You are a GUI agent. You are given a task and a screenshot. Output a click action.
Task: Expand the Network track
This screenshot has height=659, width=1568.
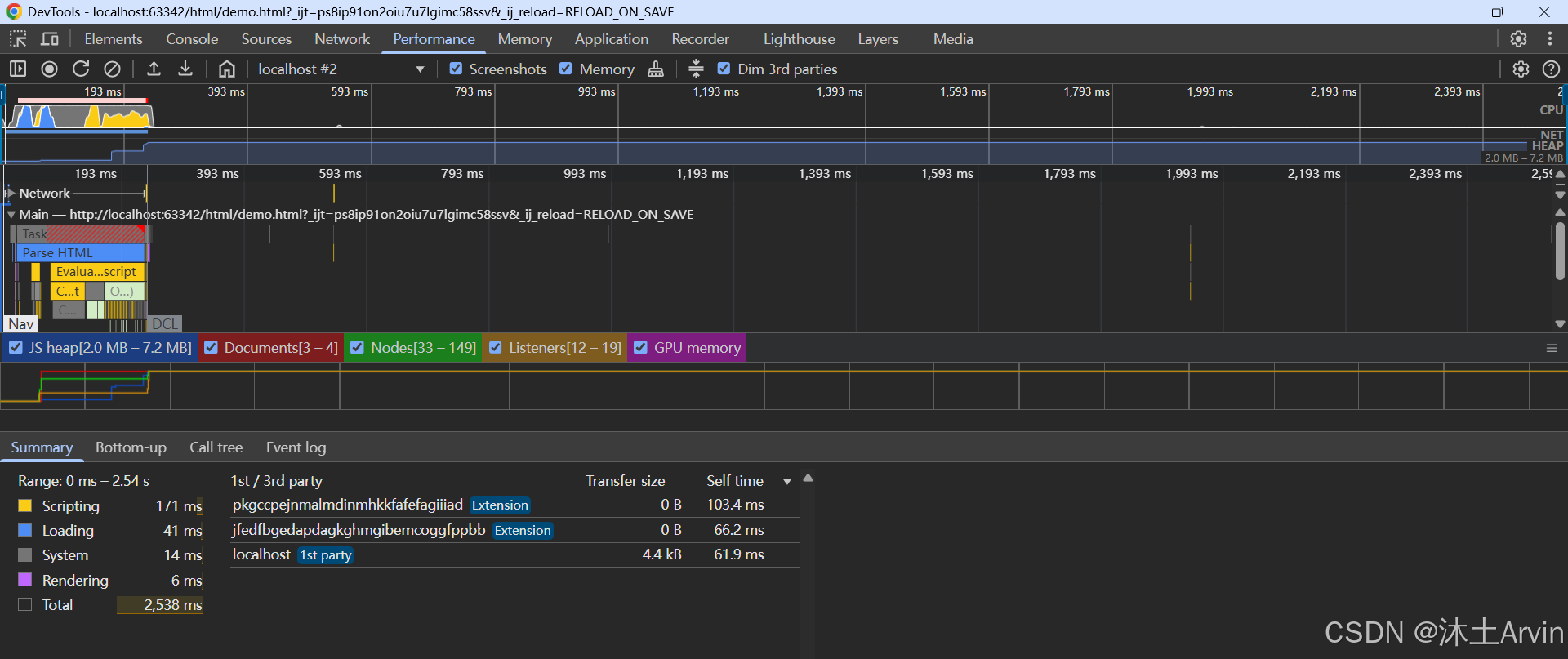tap(11, 194)
